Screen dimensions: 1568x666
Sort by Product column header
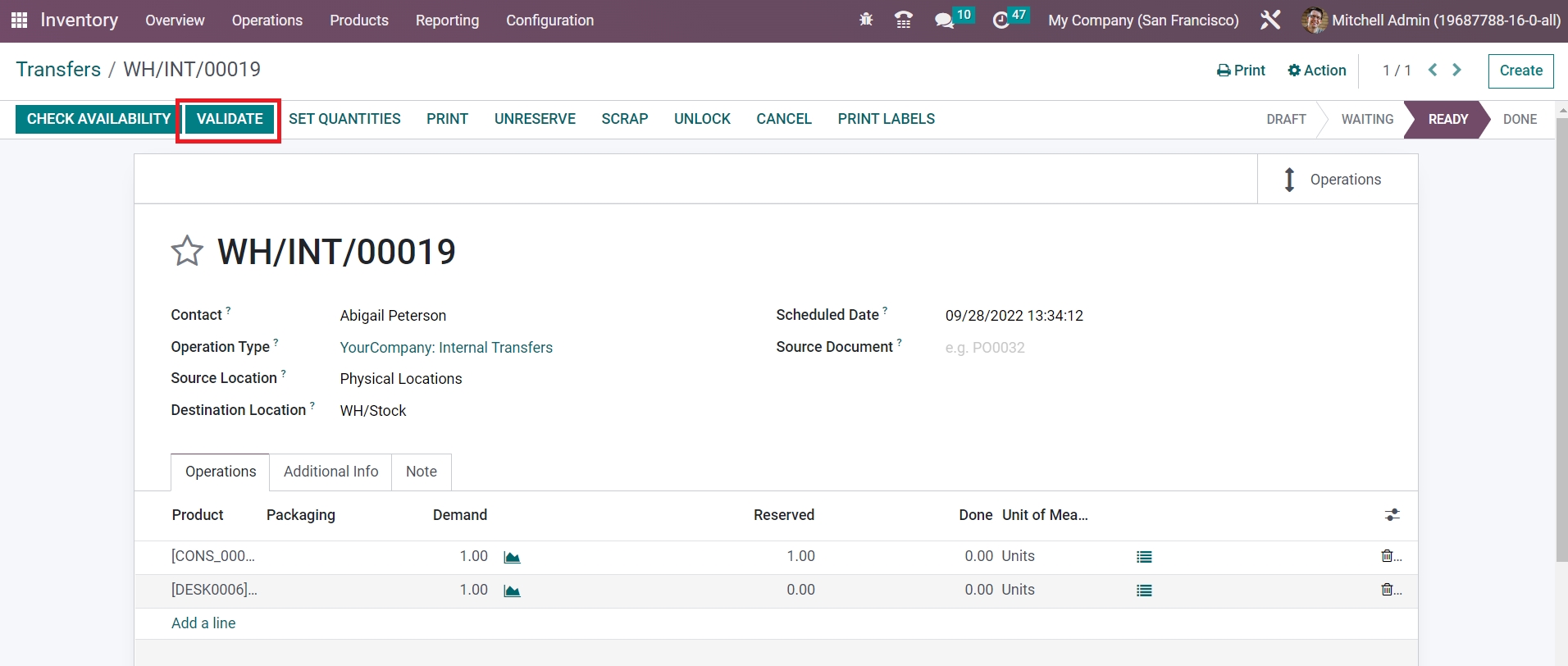point(198,515)
